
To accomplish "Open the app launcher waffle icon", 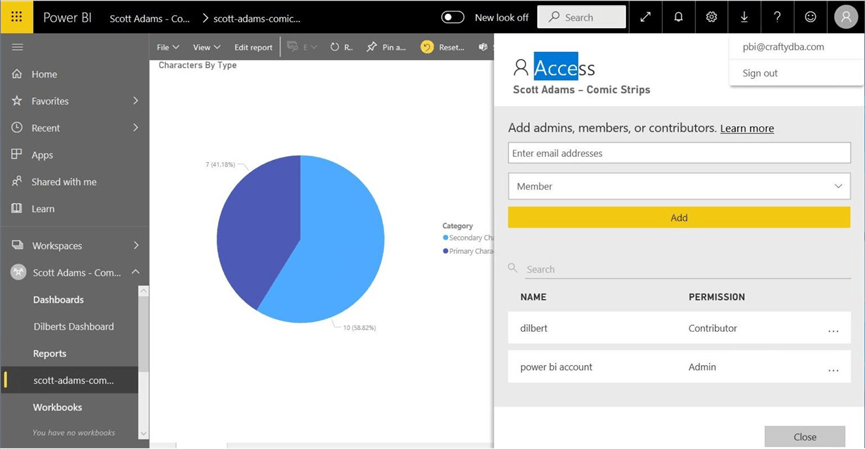I will (x=17, y=17).
